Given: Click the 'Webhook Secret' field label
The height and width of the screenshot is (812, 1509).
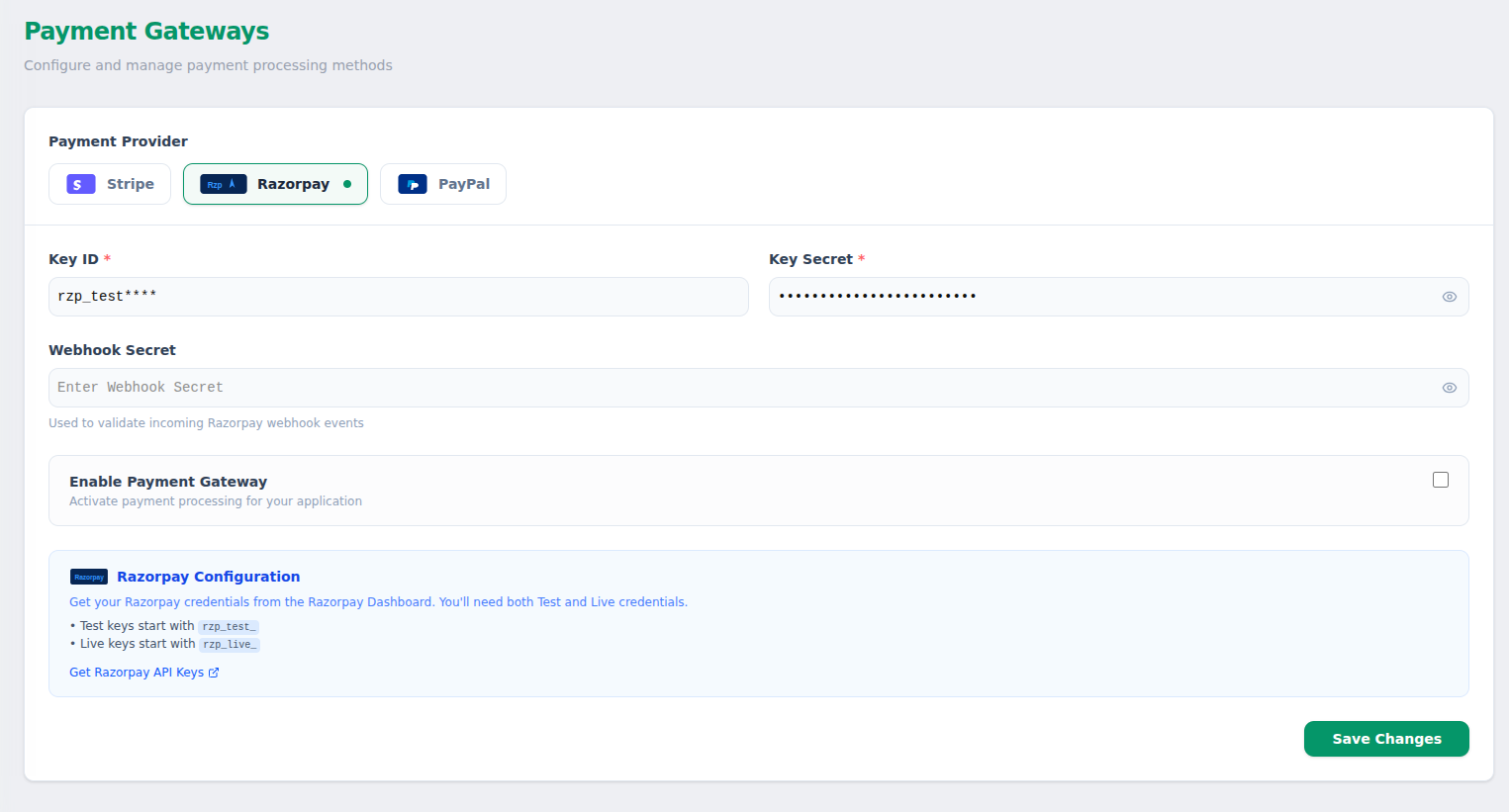Looking at the screenshot, I should click(x=112, y=350).
